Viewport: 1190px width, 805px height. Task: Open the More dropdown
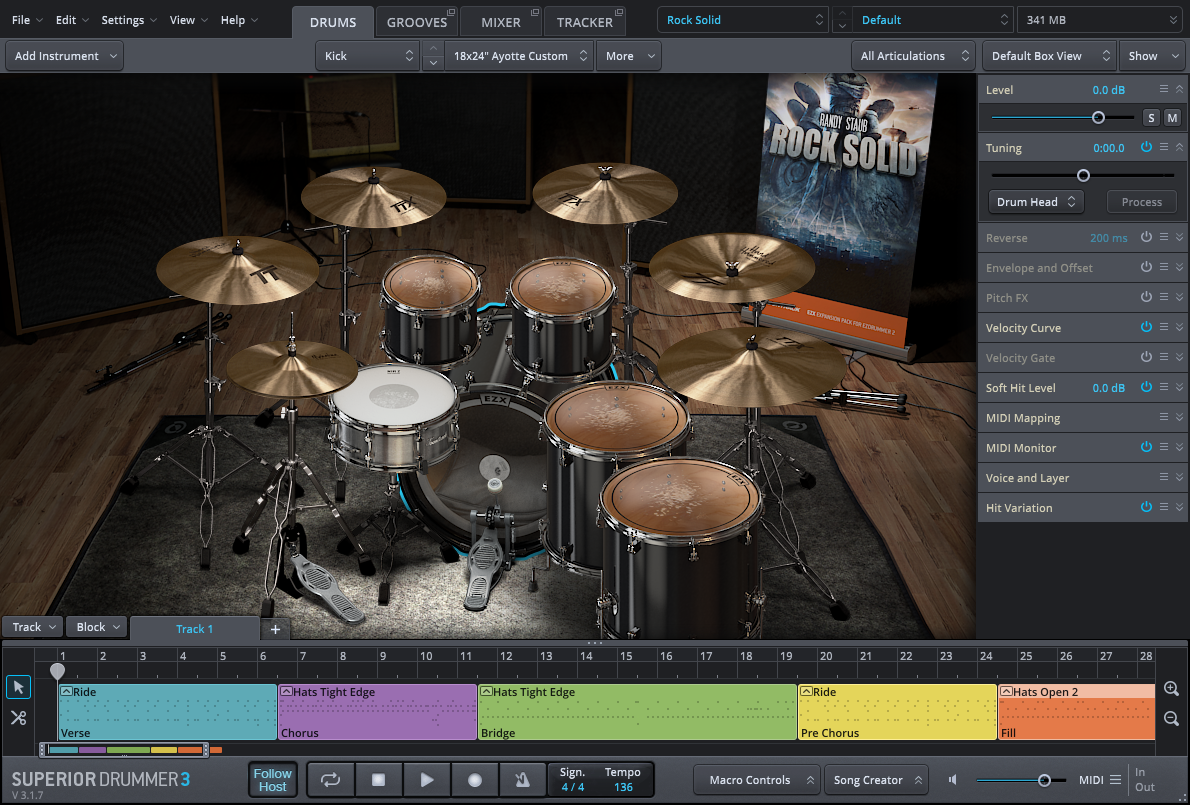point(629,56)
